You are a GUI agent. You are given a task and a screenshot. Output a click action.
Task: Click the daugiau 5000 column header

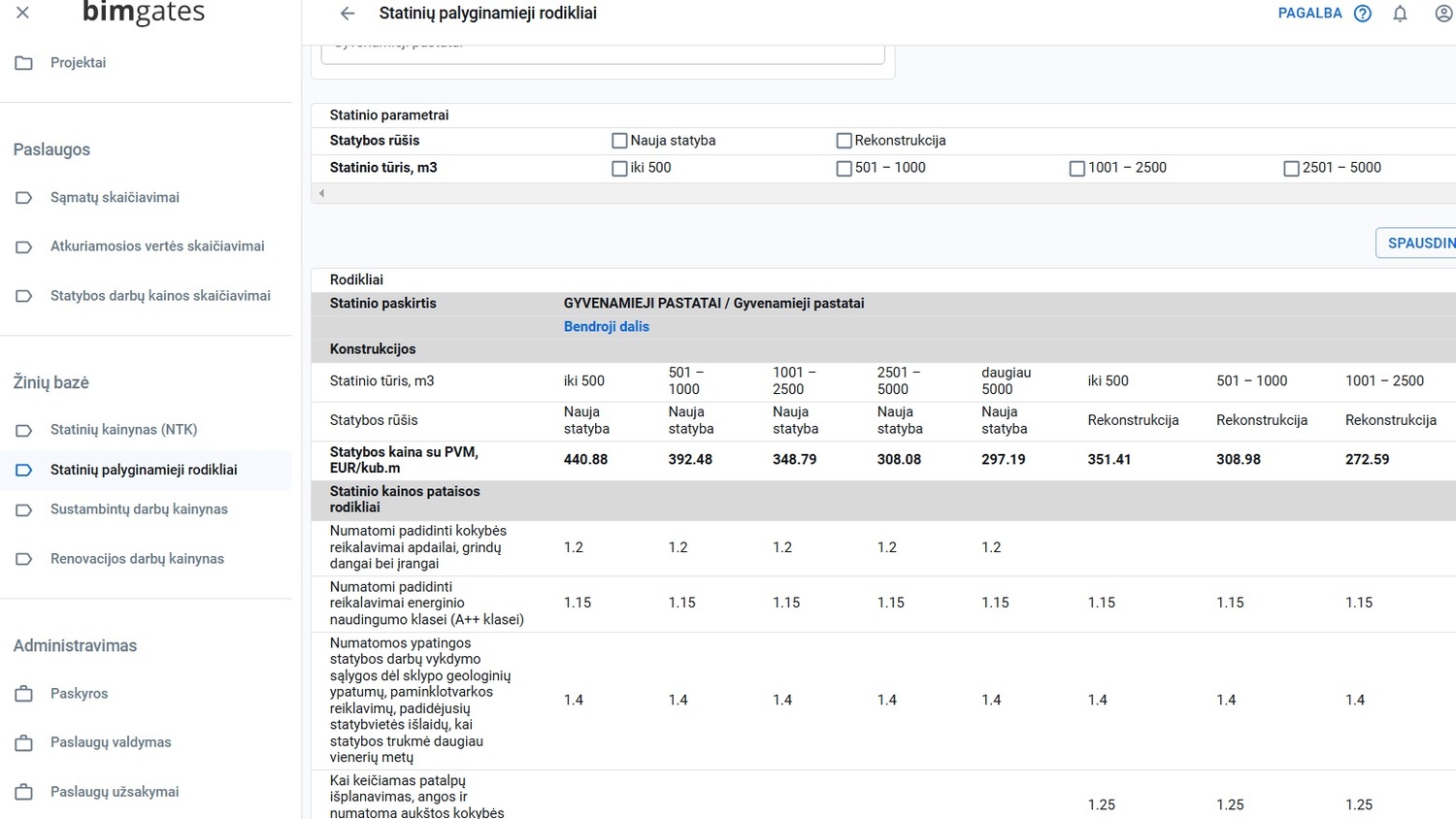(1006, 380)
